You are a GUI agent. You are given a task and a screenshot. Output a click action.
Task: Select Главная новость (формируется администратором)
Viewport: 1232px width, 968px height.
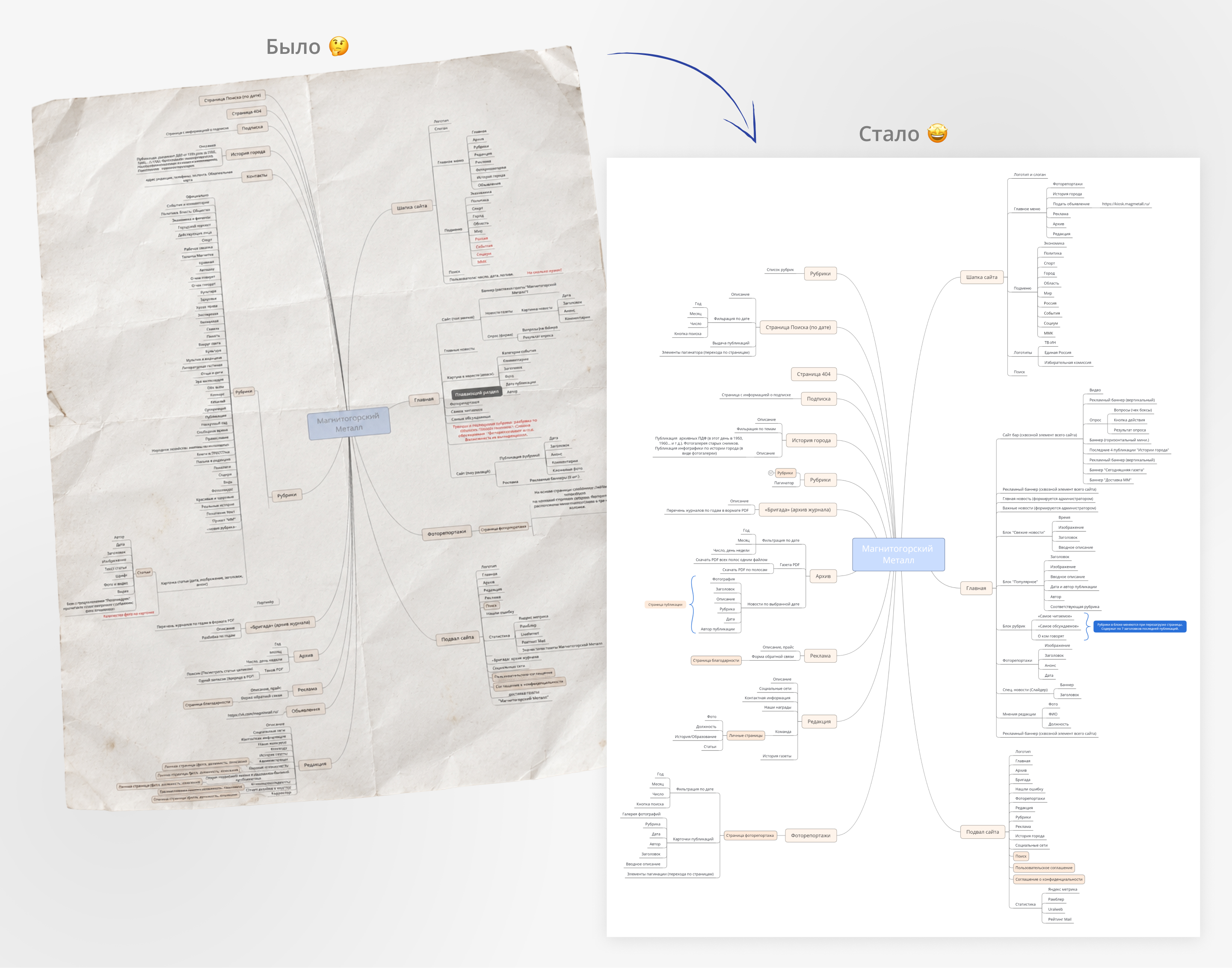(x=1047, y=499)
